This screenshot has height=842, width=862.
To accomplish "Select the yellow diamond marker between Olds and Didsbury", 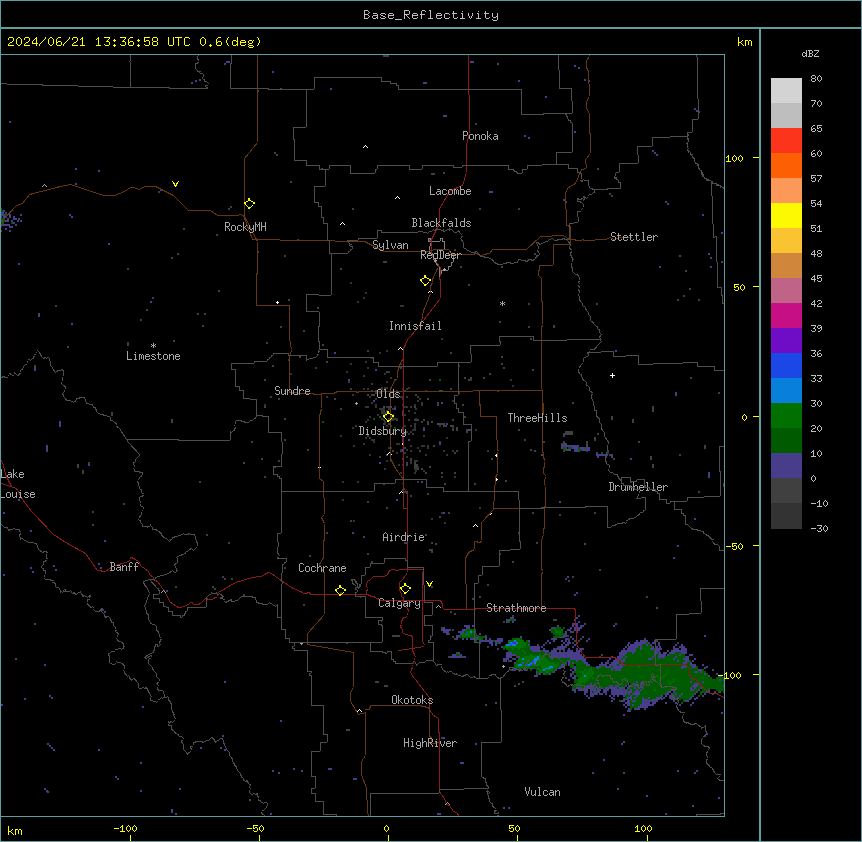I will click(388, 417).
